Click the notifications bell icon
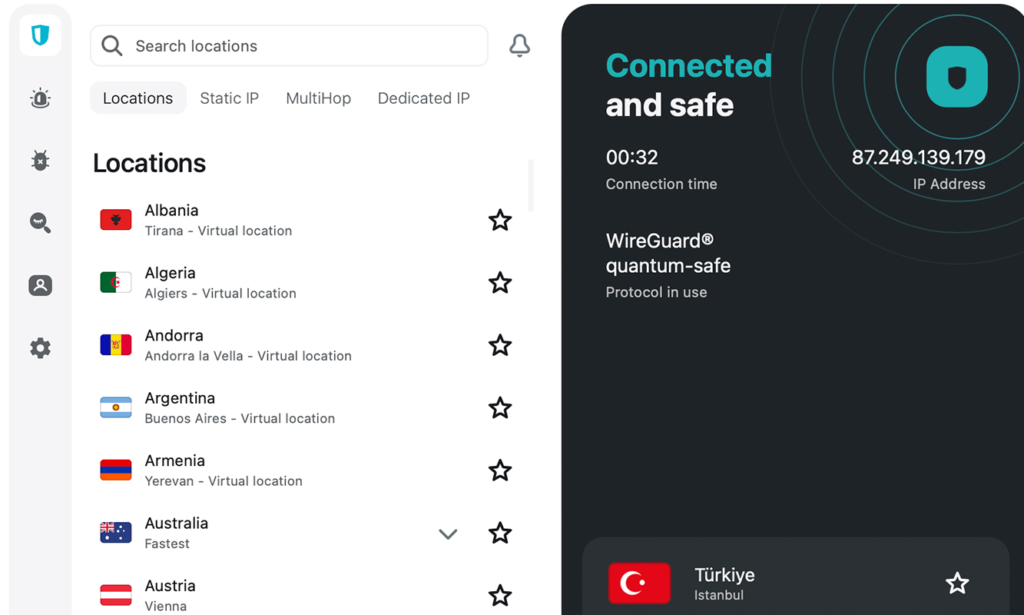This screenshot has height=615, width=1024. 520,46
